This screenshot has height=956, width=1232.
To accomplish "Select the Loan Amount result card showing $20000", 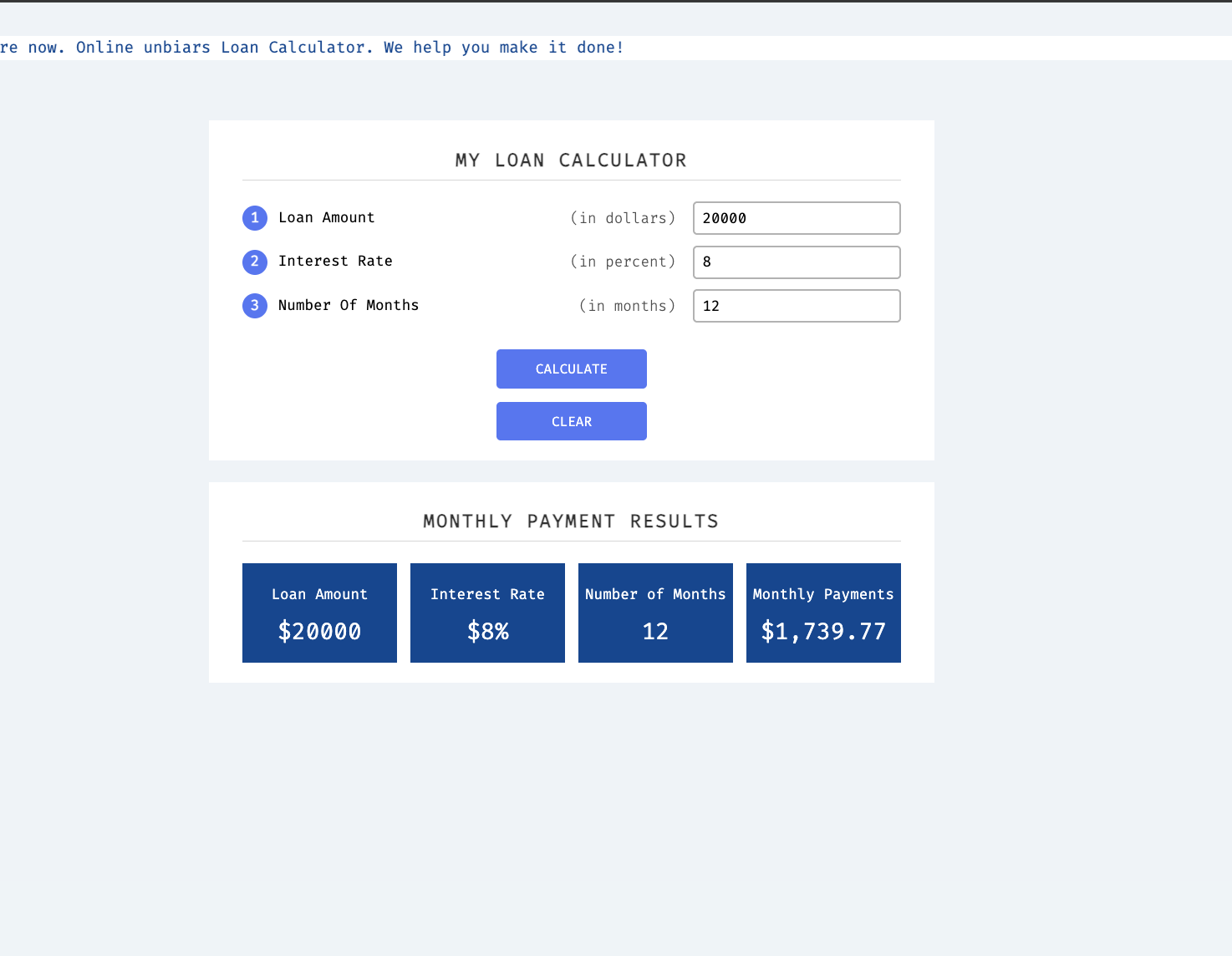I will click(319, 613).
